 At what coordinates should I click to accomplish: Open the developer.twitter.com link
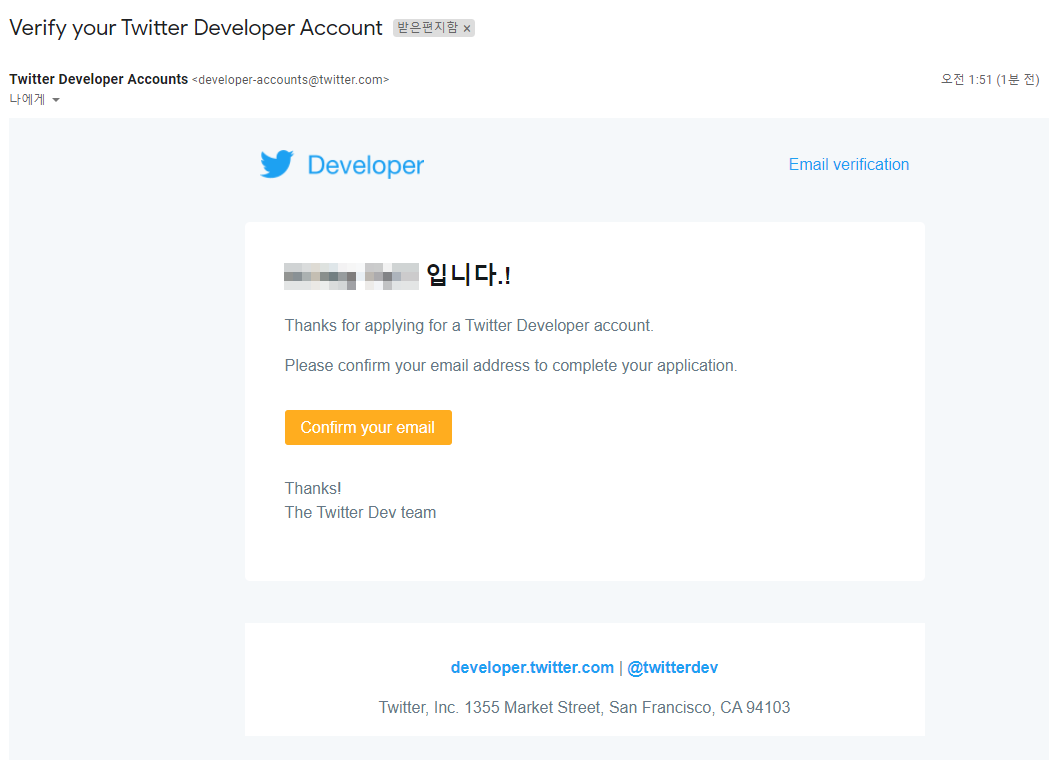532,668
